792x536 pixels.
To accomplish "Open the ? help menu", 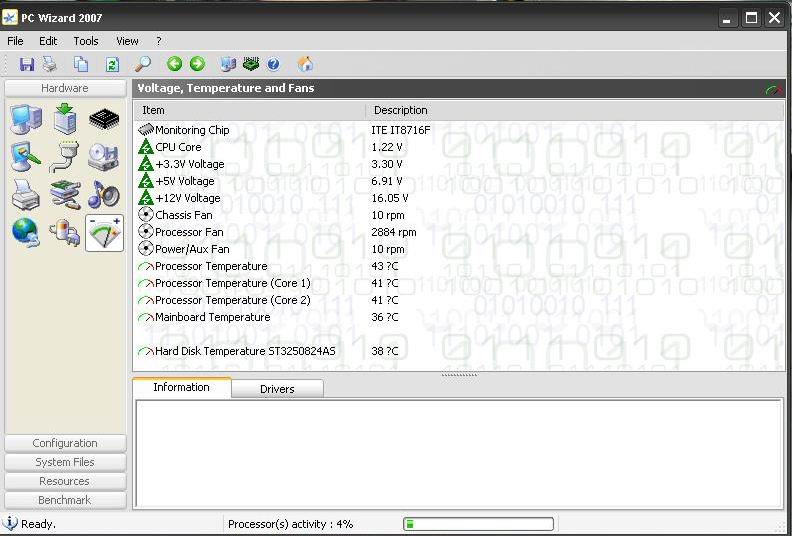I will 159,41.
